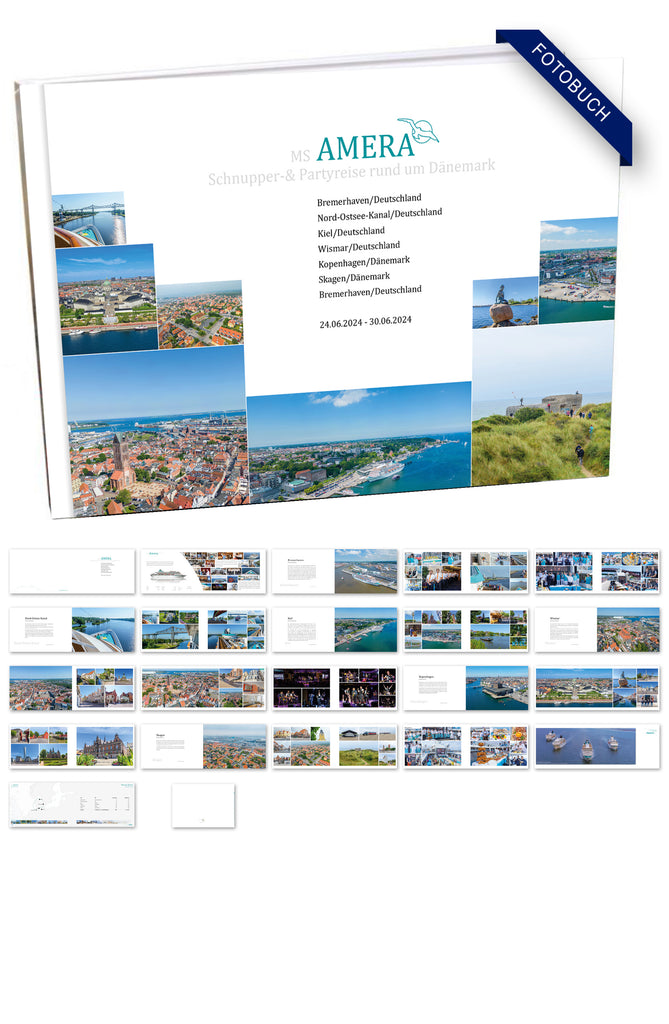Image resolution: width=669 pixels, height=1024 pixels.
Task: Open the dark stage-show photos spread
Action: coord(334,688)
